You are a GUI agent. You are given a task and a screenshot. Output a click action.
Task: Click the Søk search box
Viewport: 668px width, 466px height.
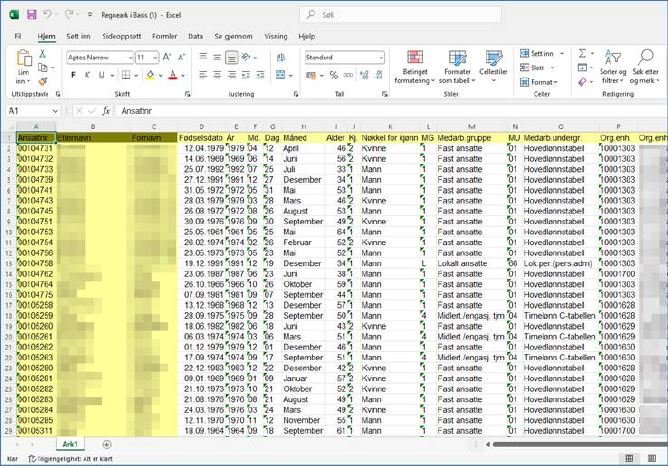click(400, 15)
